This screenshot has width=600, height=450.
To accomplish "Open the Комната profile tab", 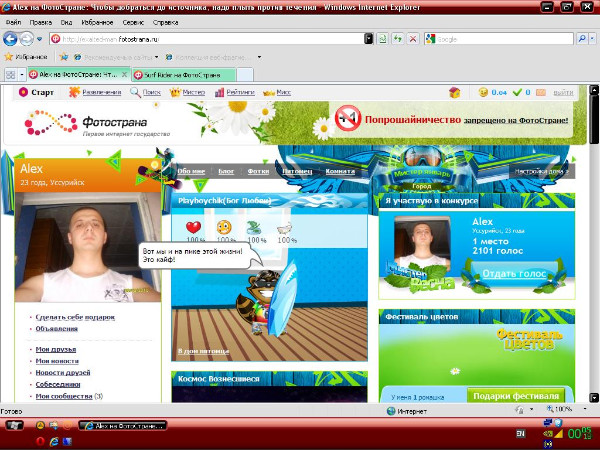I will pyautogui.click(x=340, y=171).
